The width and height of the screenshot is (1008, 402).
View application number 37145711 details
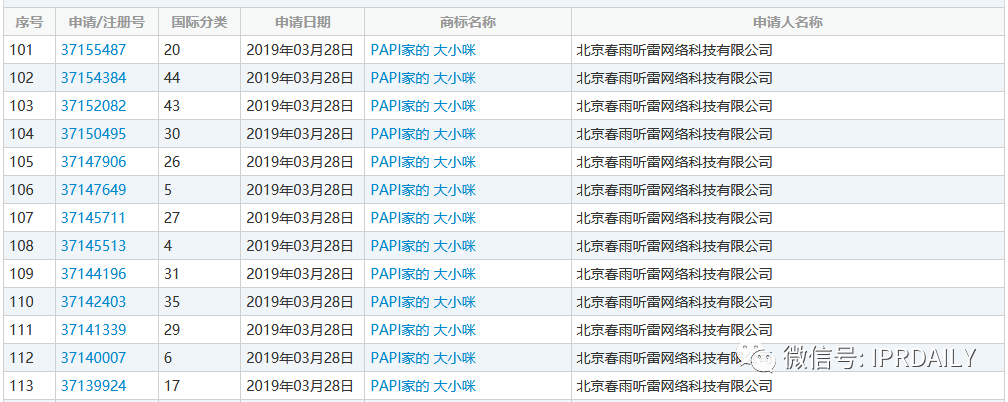pos(94,218)
